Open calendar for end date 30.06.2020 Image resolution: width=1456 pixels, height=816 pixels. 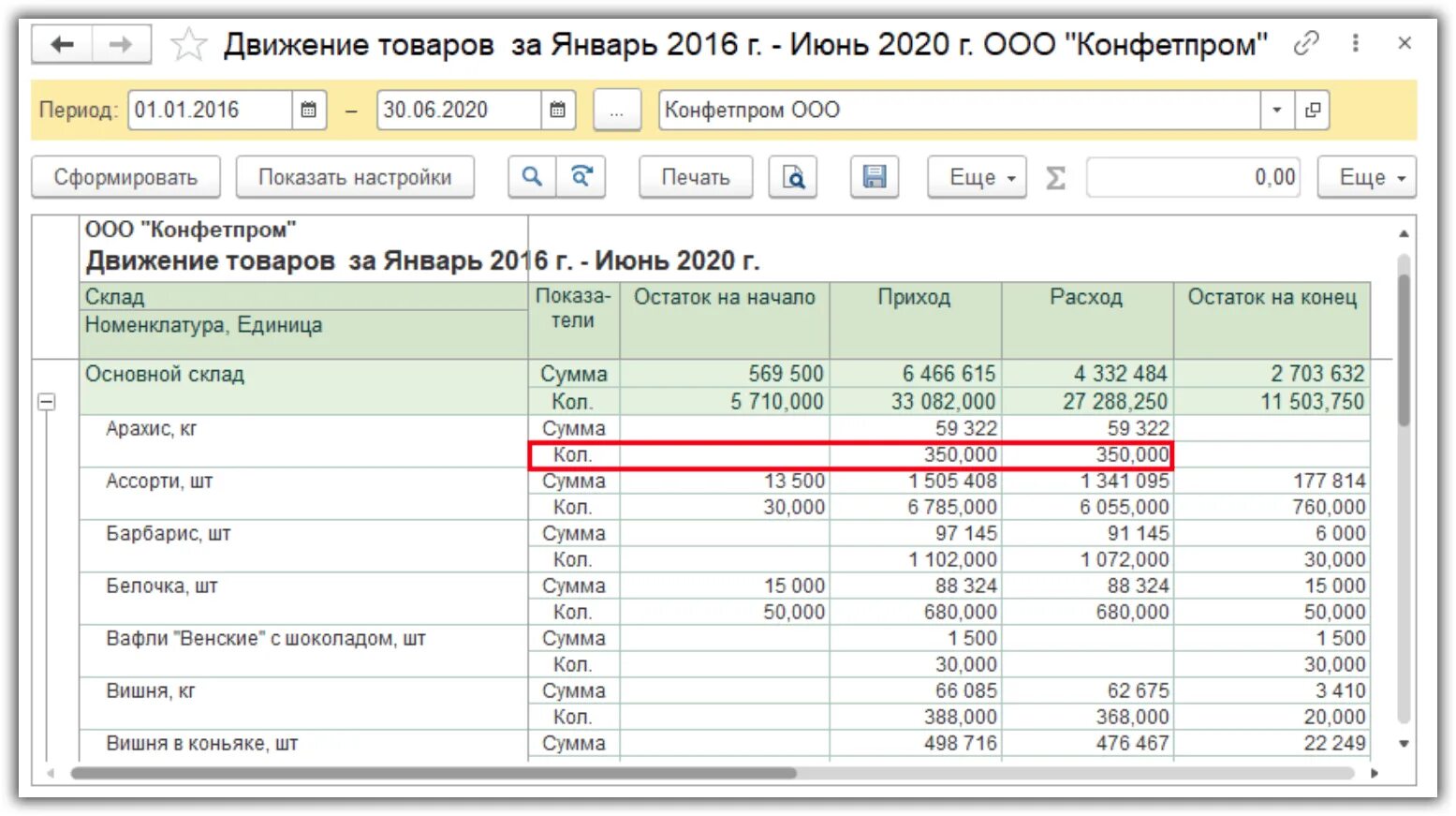(x=557, y=110)
